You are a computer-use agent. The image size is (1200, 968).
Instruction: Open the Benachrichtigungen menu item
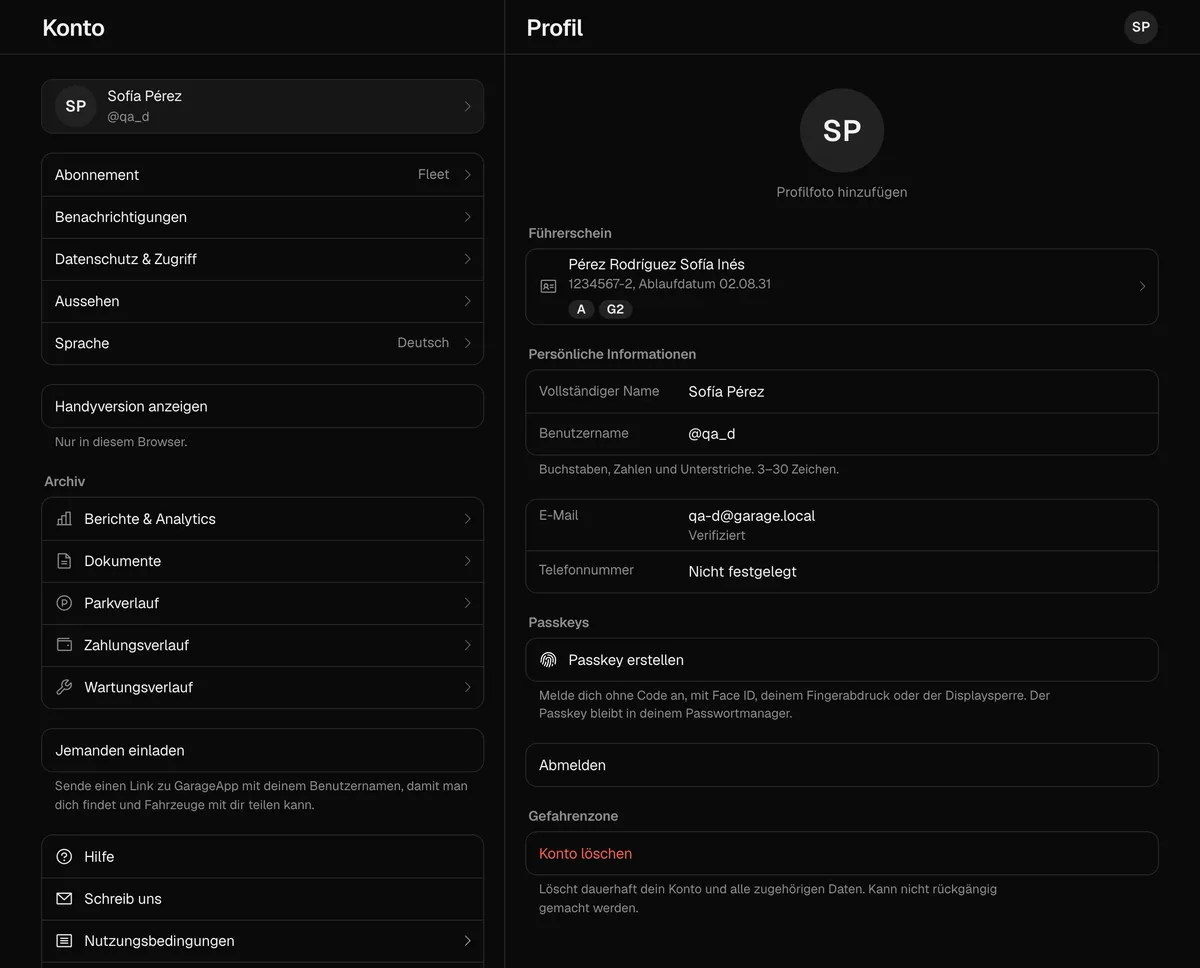pyautogui.click(x=262, y=217)
